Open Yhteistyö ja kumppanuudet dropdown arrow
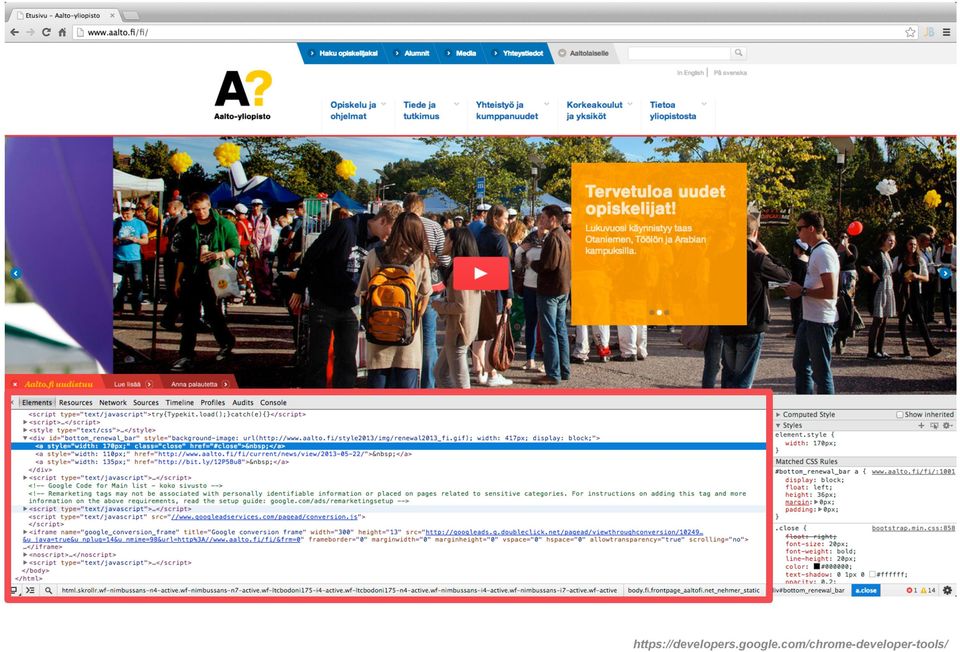 (547, 104)
